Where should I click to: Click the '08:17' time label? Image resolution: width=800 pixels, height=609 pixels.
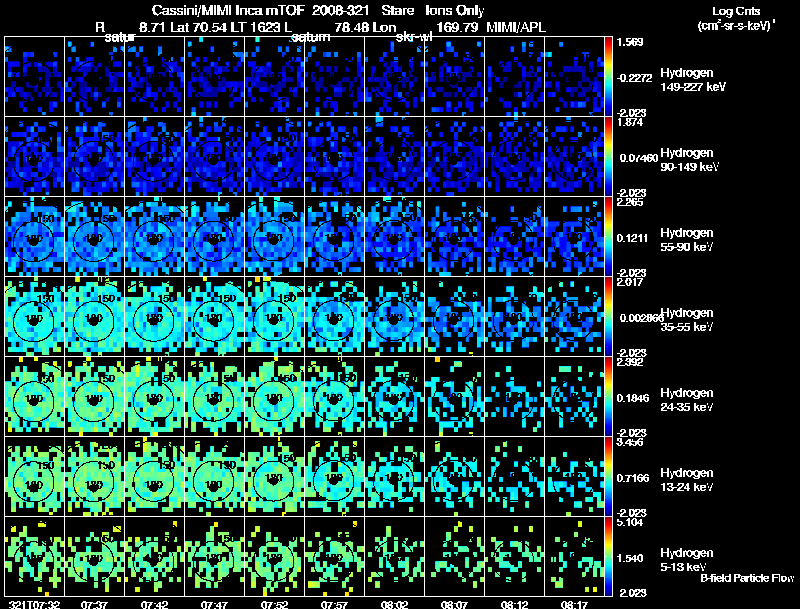point(574,604)
